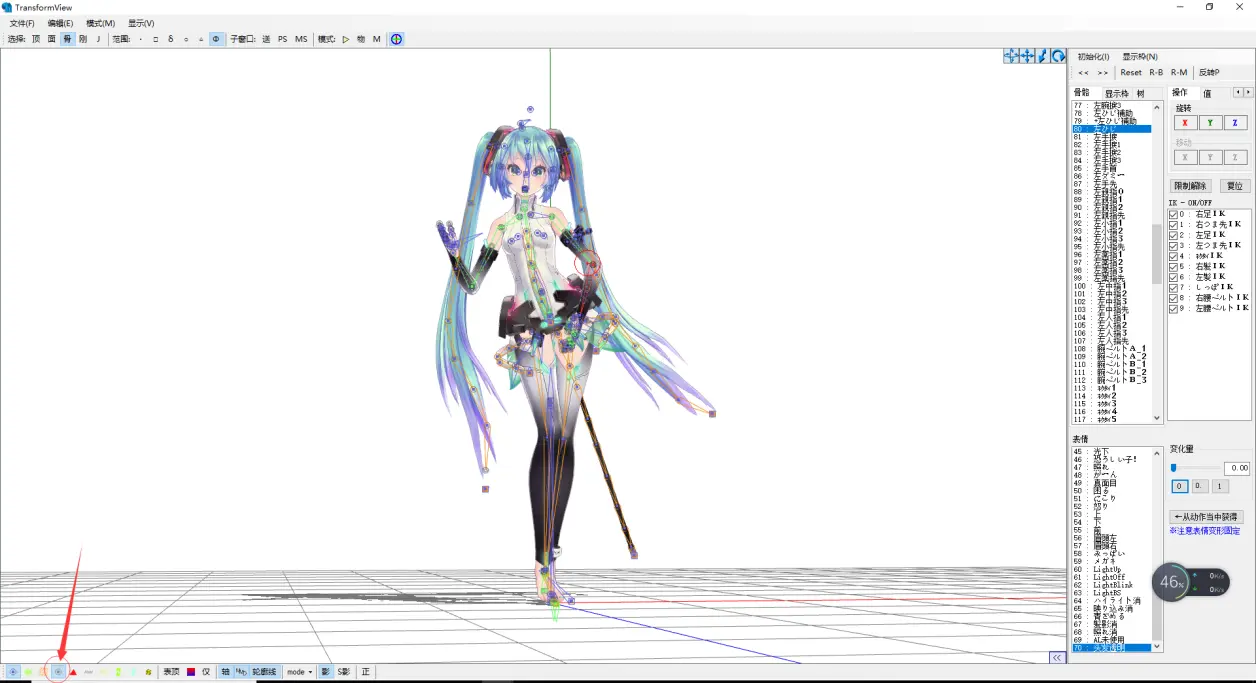Open 初始化(I) menu in side panel
Image resolution: width=1256 pixels, height=683 pixels.
pyautogui.click(x=1093, y=57)
